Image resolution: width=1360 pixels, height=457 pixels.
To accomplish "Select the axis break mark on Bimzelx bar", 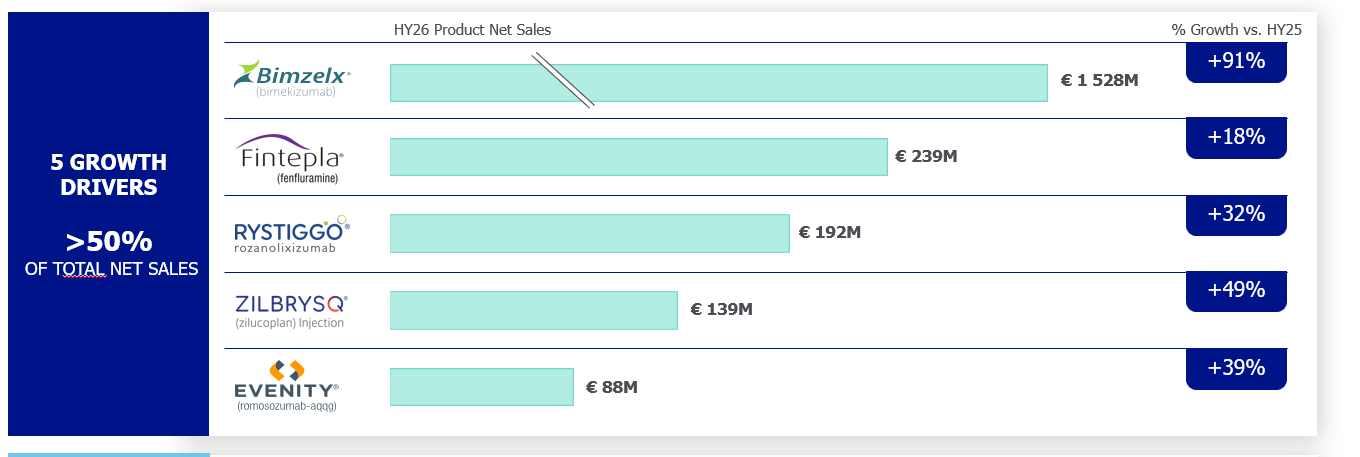I will point(563,80).
